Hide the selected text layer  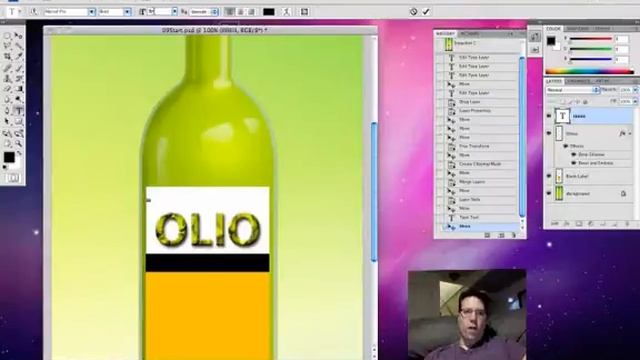549,116
